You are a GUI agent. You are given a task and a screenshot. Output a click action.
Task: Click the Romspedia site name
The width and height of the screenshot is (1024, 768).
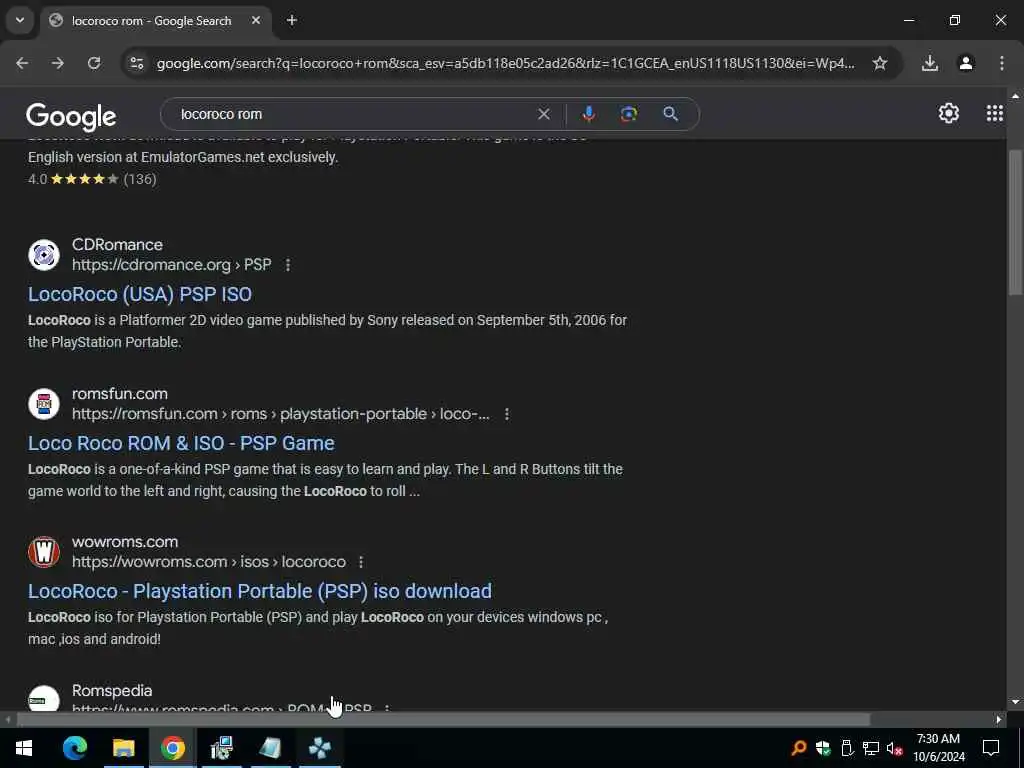(x=112, y=690)
